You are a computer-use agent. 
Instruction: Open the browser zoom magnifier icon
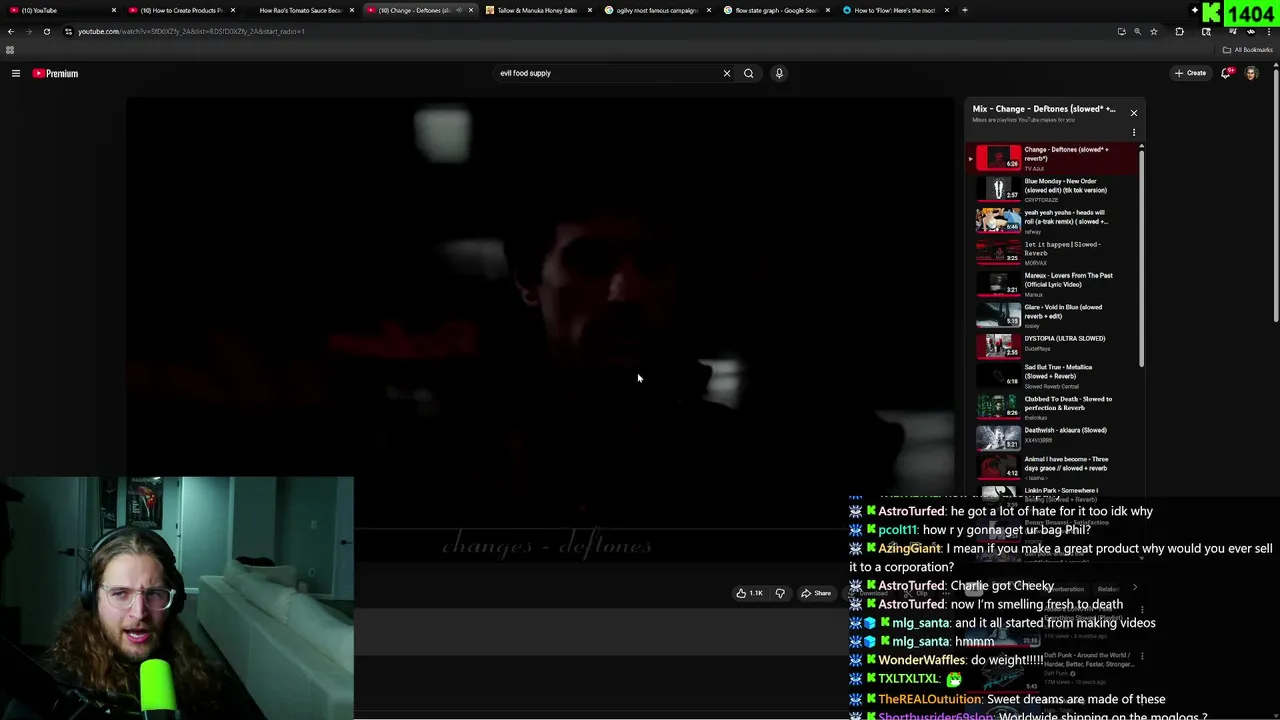click(x=1137, y=31)
